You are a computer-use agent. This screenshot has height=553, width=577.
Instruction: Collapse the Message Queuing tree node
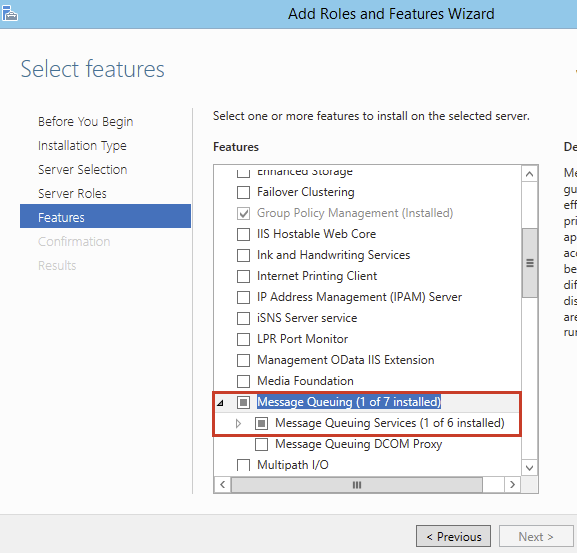coord(220,403)
